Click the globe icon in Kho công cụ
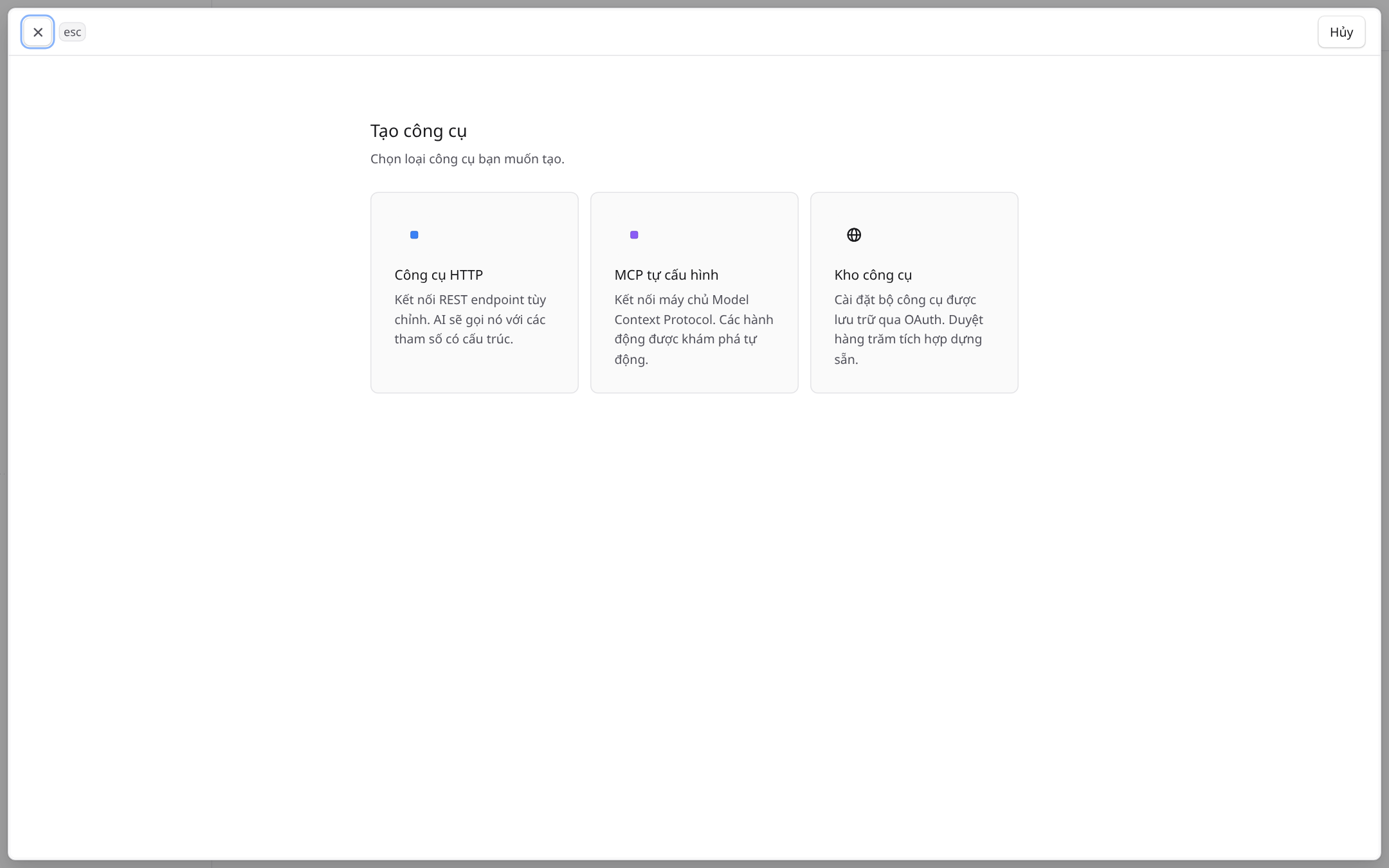The image size is (1389, 868). coord(854,235)
